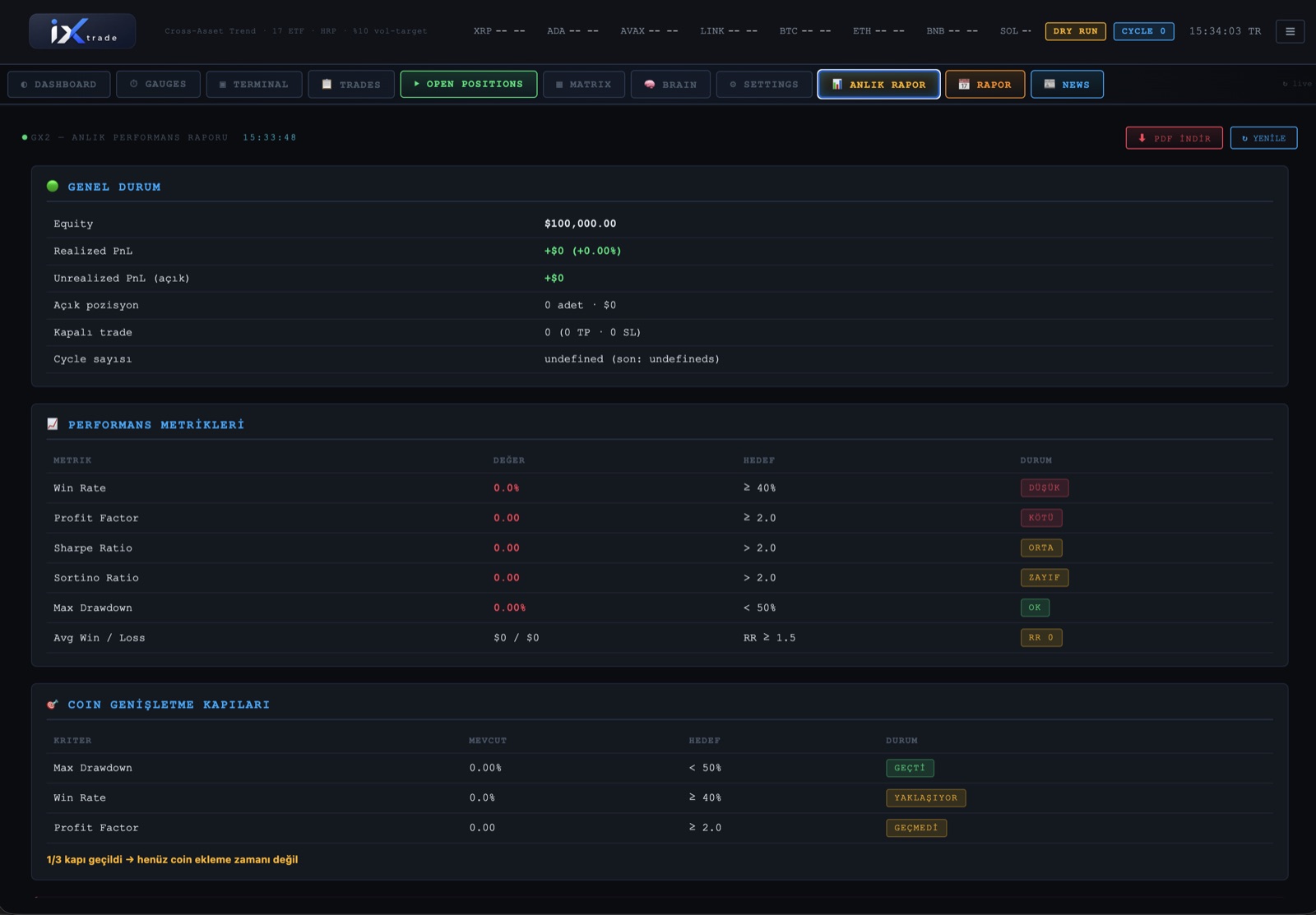The width and height of the screenshot is (1316, 915).
Task: Click the Açık pozisyon value 0 adet
Action: pos(580,305)
